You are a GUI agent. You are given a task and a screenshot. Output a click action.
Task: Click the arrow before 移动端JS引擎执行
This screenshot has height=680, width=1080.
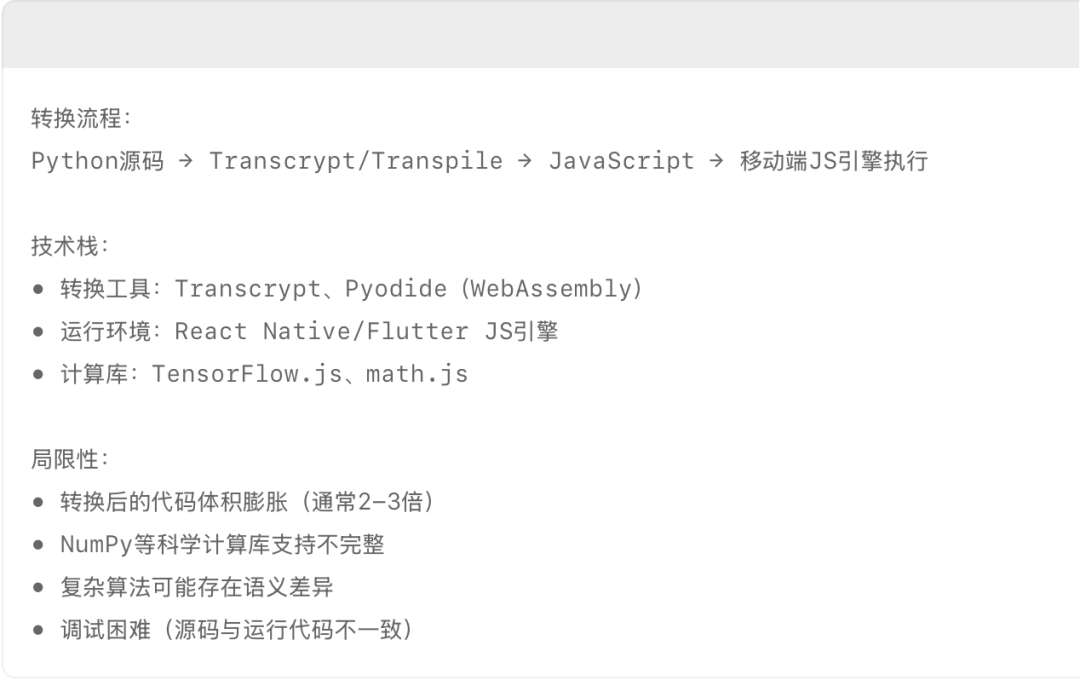(x=716, y=161)
